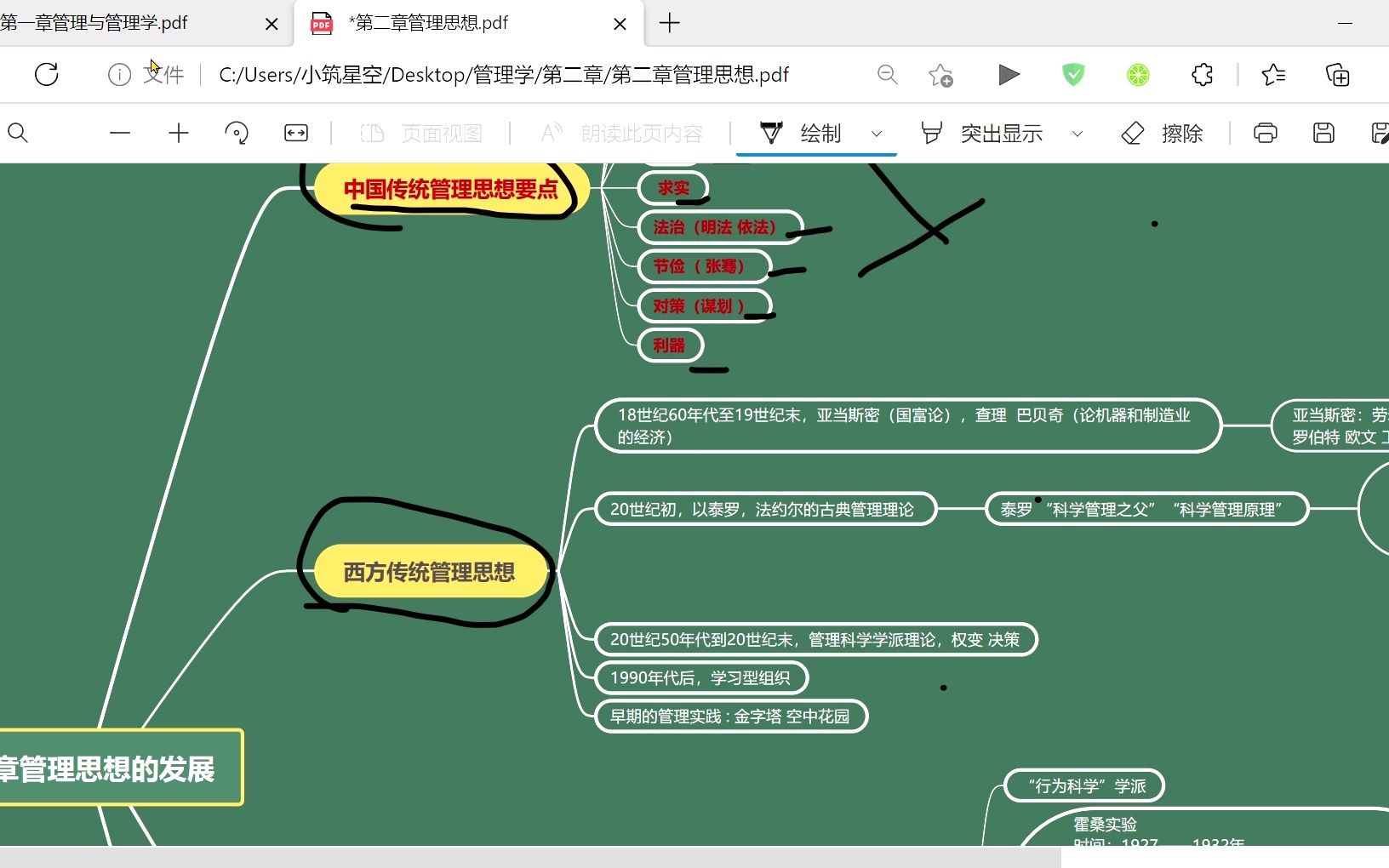Click the save-as icon at the toolbar edge
Viewport: 1389px width, 868px height.
click(1380, 133)
